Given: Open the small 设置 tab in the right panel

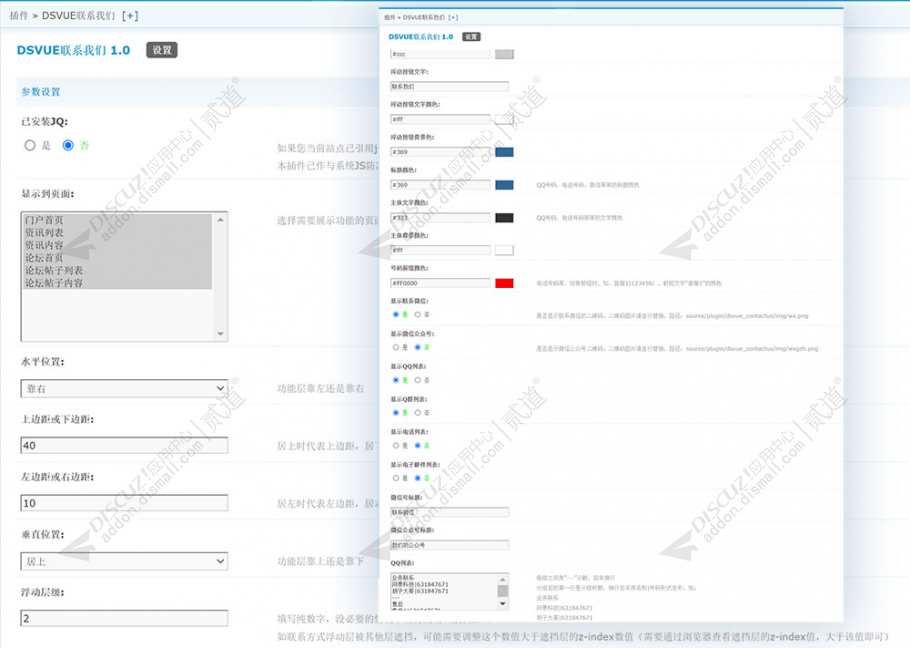Looking at the screenshot, I should click(x=471, y=37).
